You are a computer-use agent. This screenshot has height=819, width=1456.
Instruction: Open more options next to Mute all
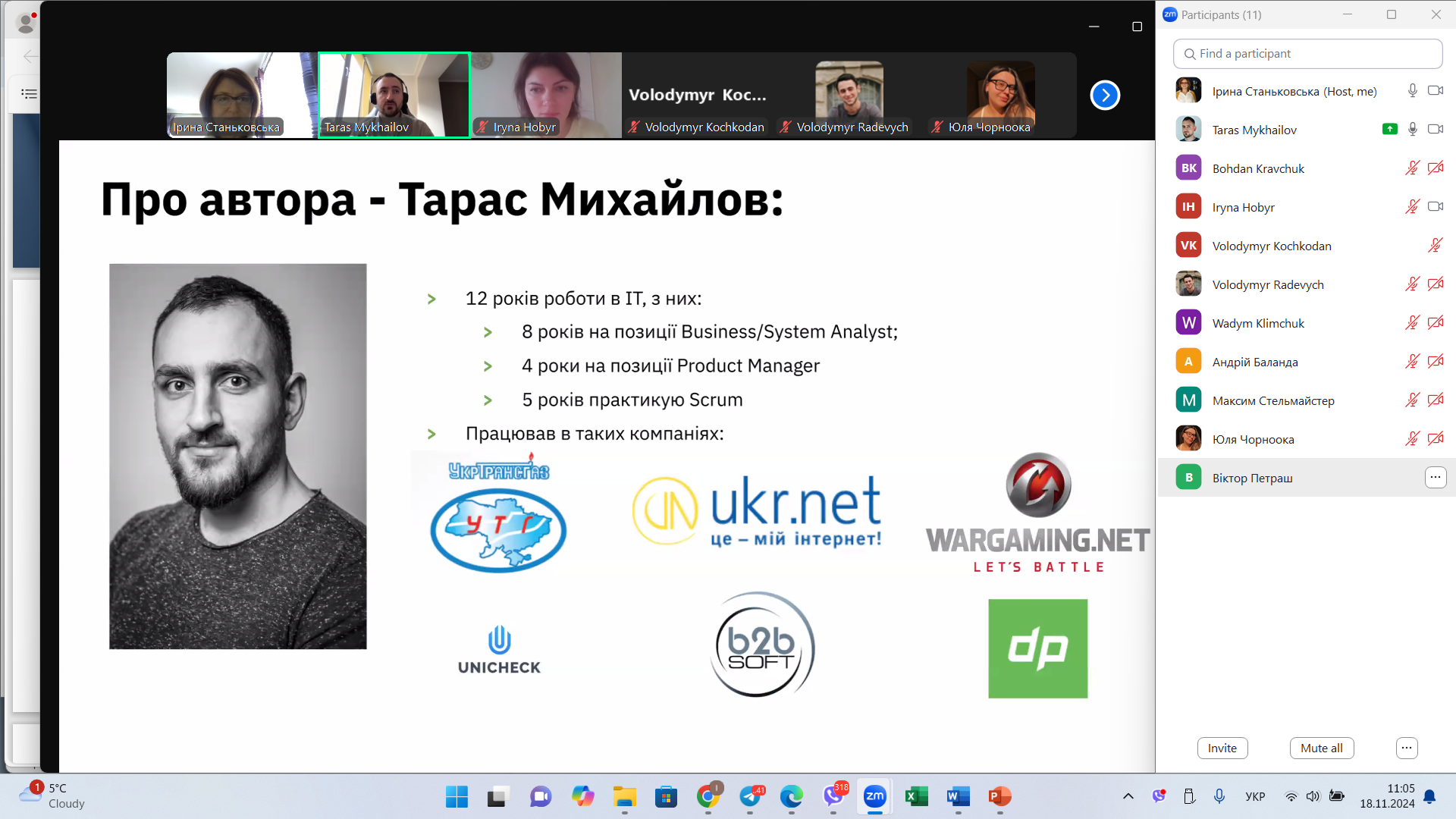[1406, 748]
